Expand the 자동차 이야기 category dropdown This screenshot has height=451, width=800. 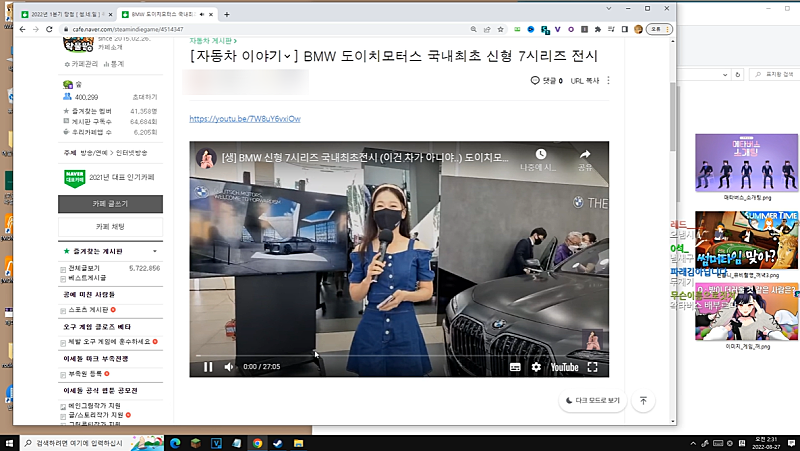tap(287, 56)
